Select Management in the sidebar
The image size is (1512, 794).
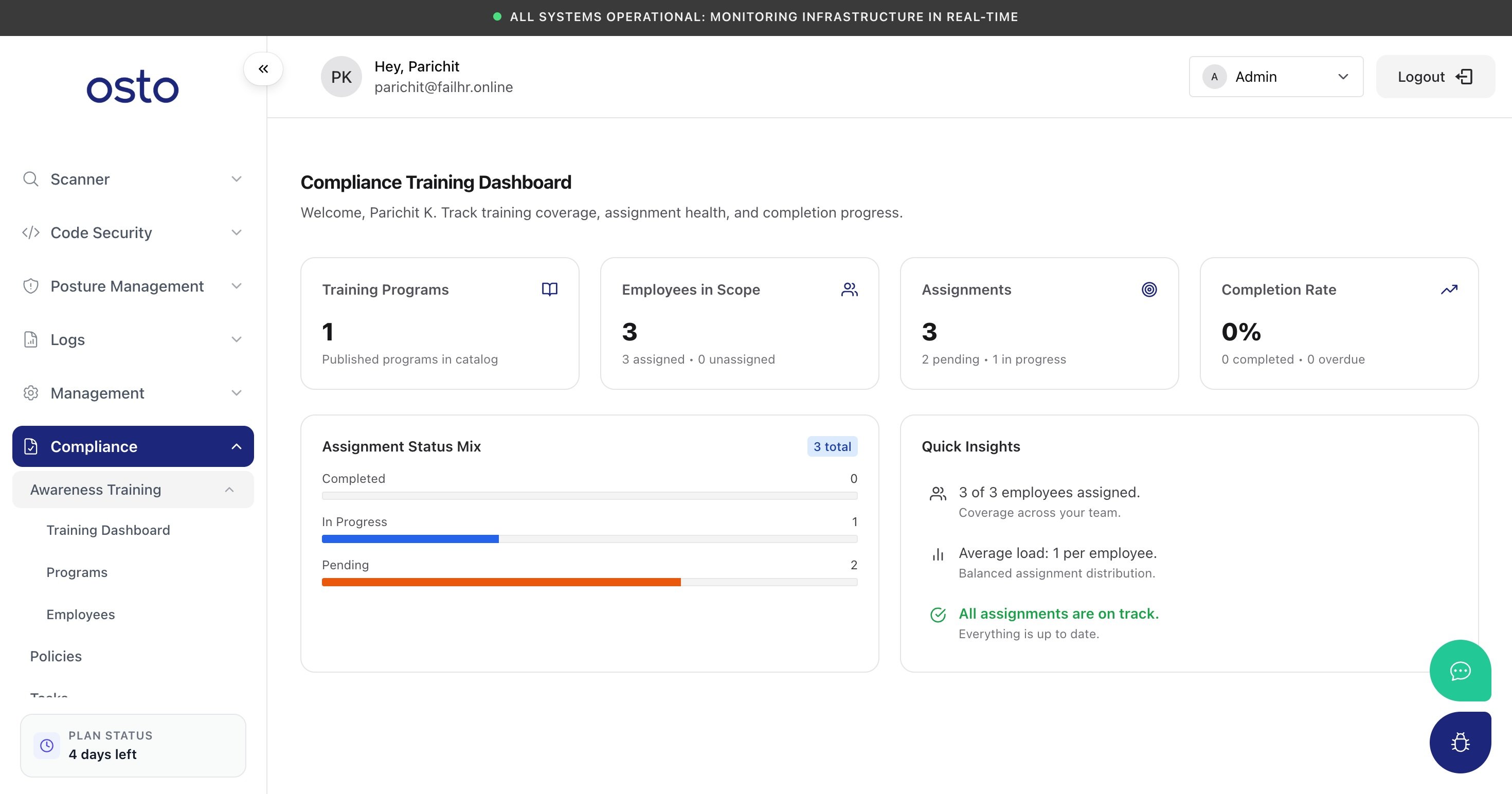[x=133, y=392]
